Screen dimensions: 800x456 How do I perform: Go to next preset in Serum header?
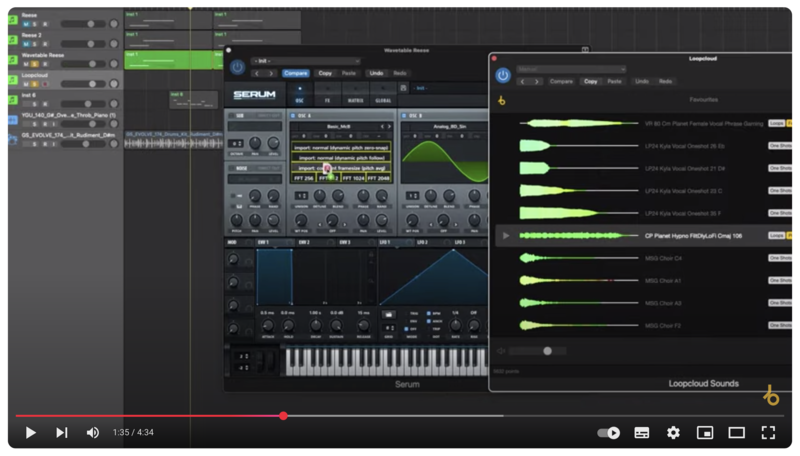[x=271, y=73]
